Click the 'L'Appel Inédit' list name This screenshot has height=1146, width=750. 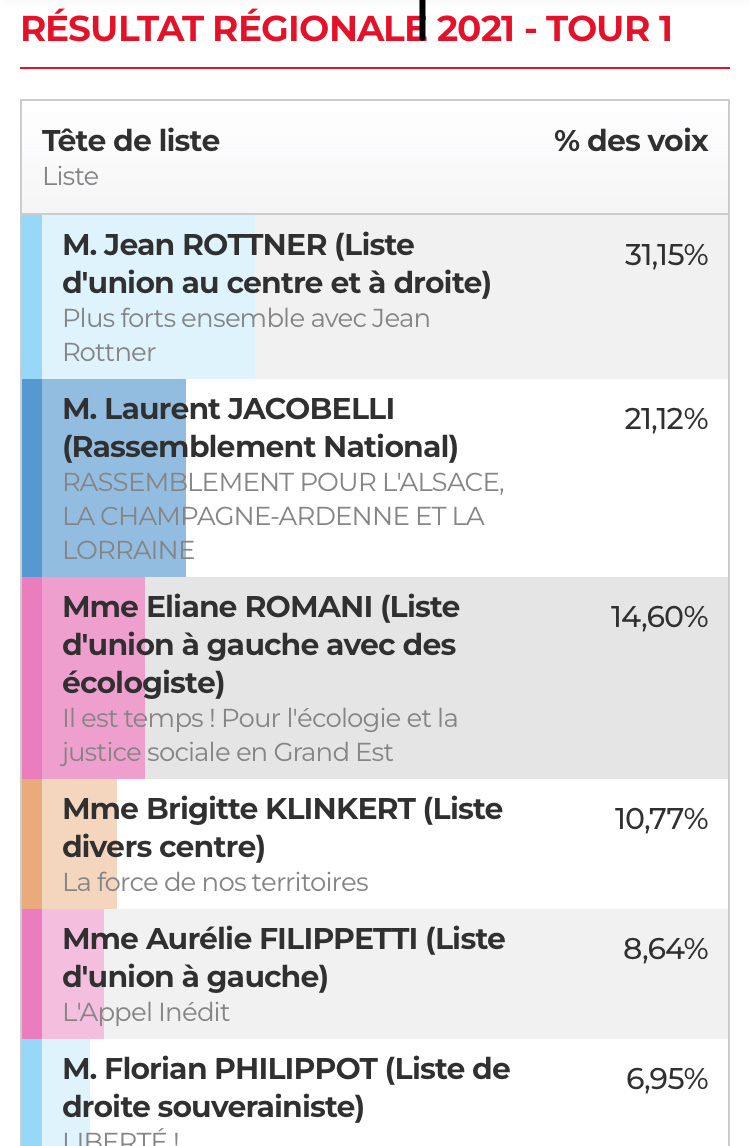coord(146,1012)
